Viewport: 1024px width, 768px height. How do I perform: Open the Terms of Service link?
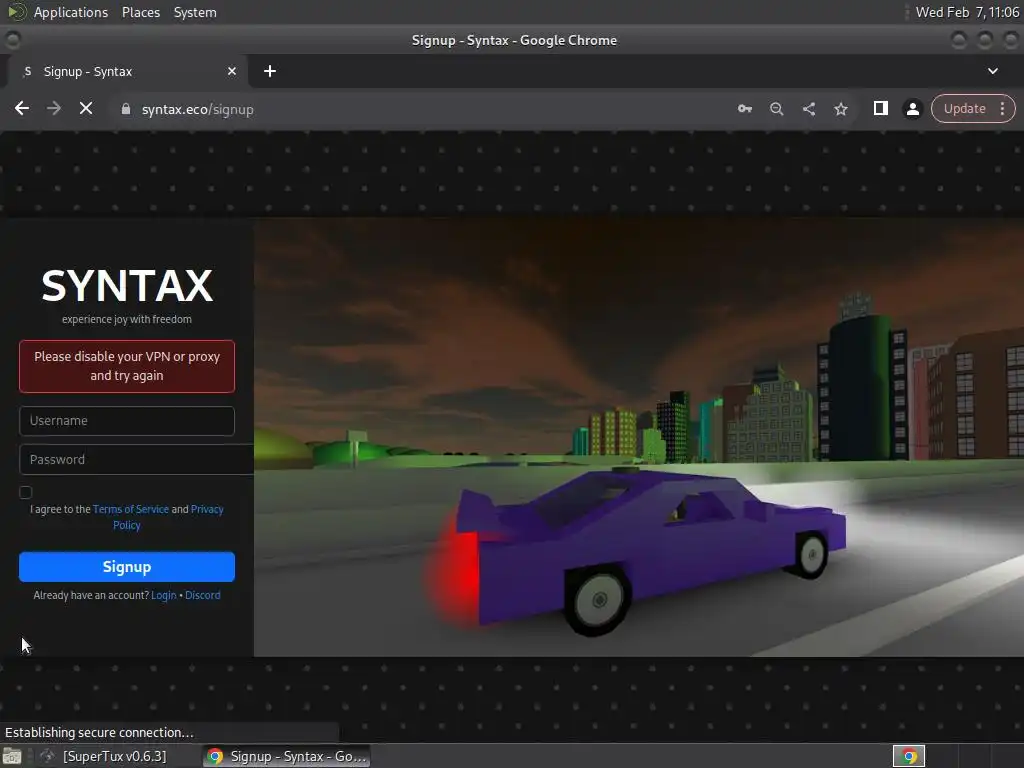tap(131, 509)
